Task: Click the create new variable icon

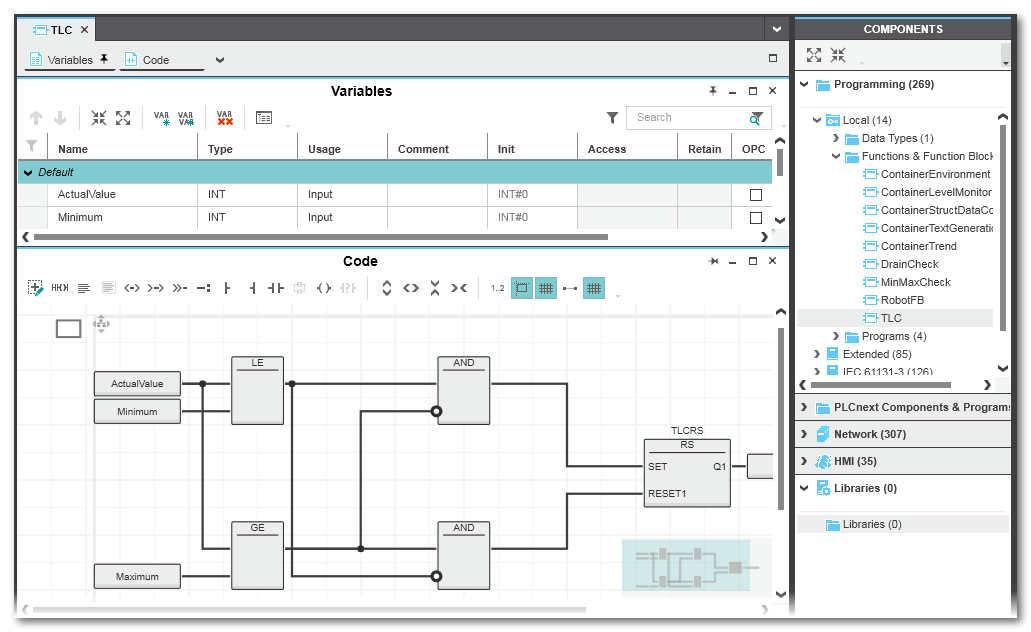Action: (x=161, y=118)
